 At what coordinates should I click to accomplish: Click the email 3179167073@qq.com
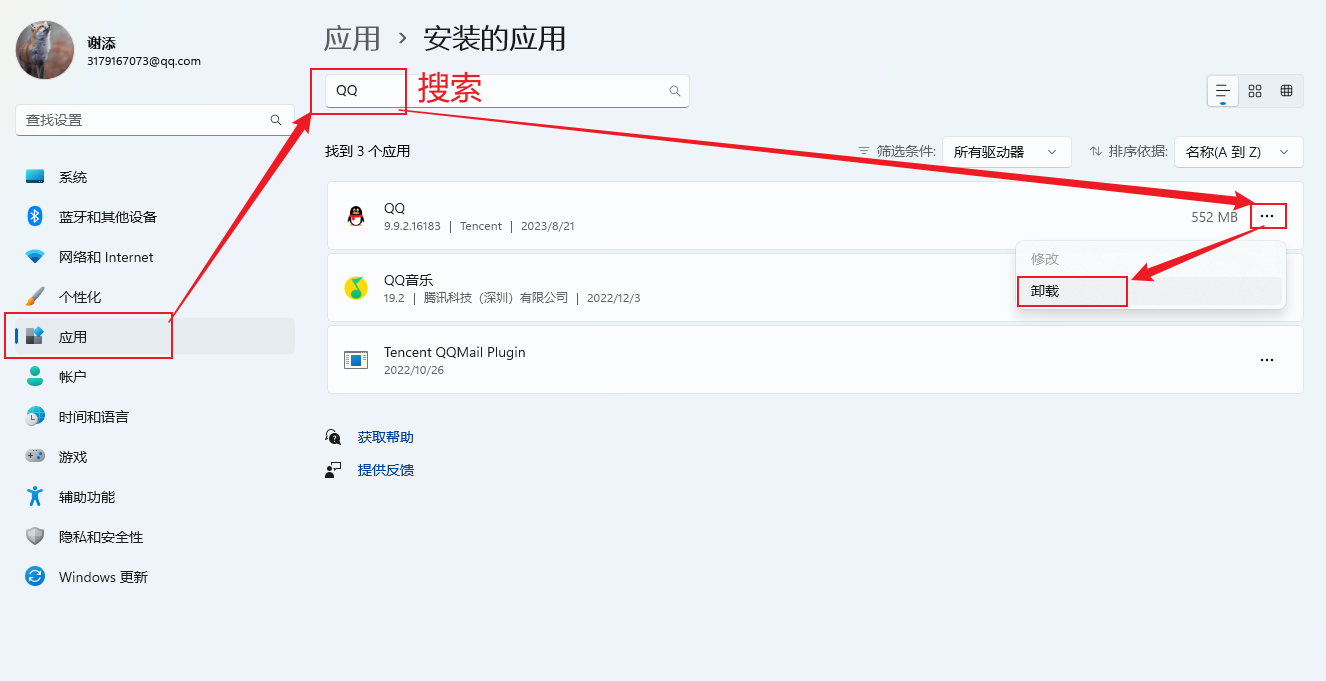point(144,61)
